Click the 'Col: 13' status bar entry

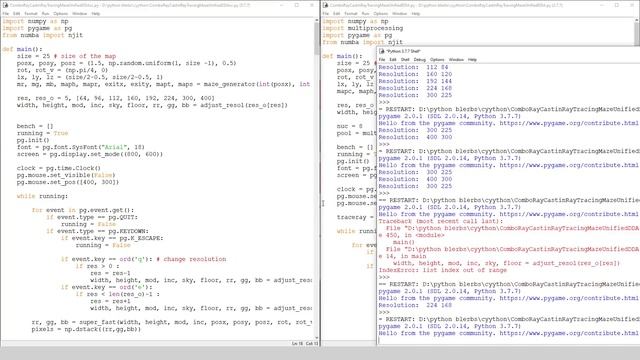tap(312, 344)
